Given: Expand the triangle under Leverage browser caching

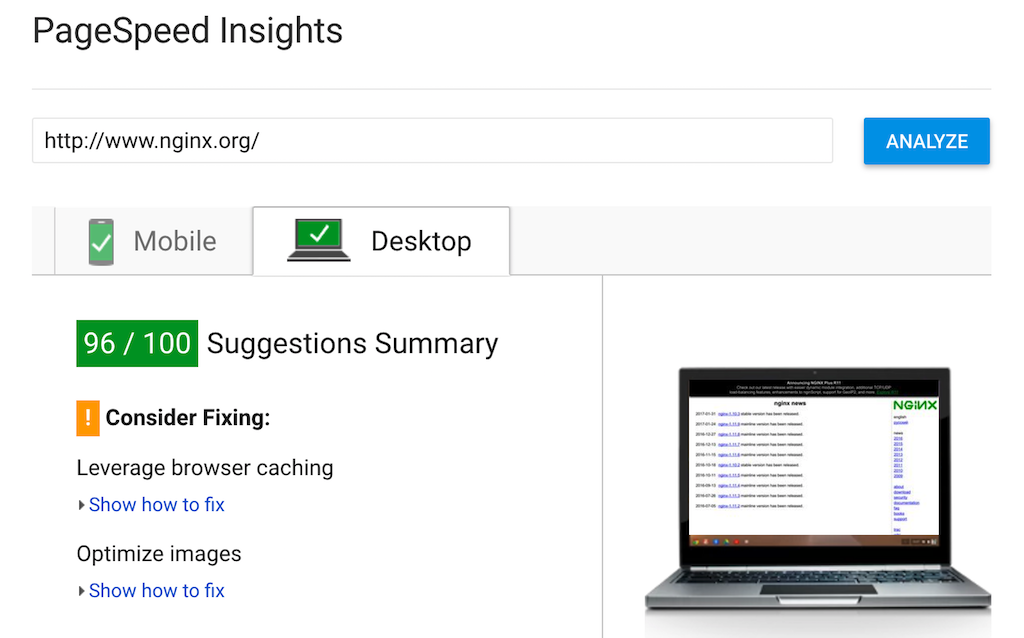Looking at the screenshot, I should [82, 505].
